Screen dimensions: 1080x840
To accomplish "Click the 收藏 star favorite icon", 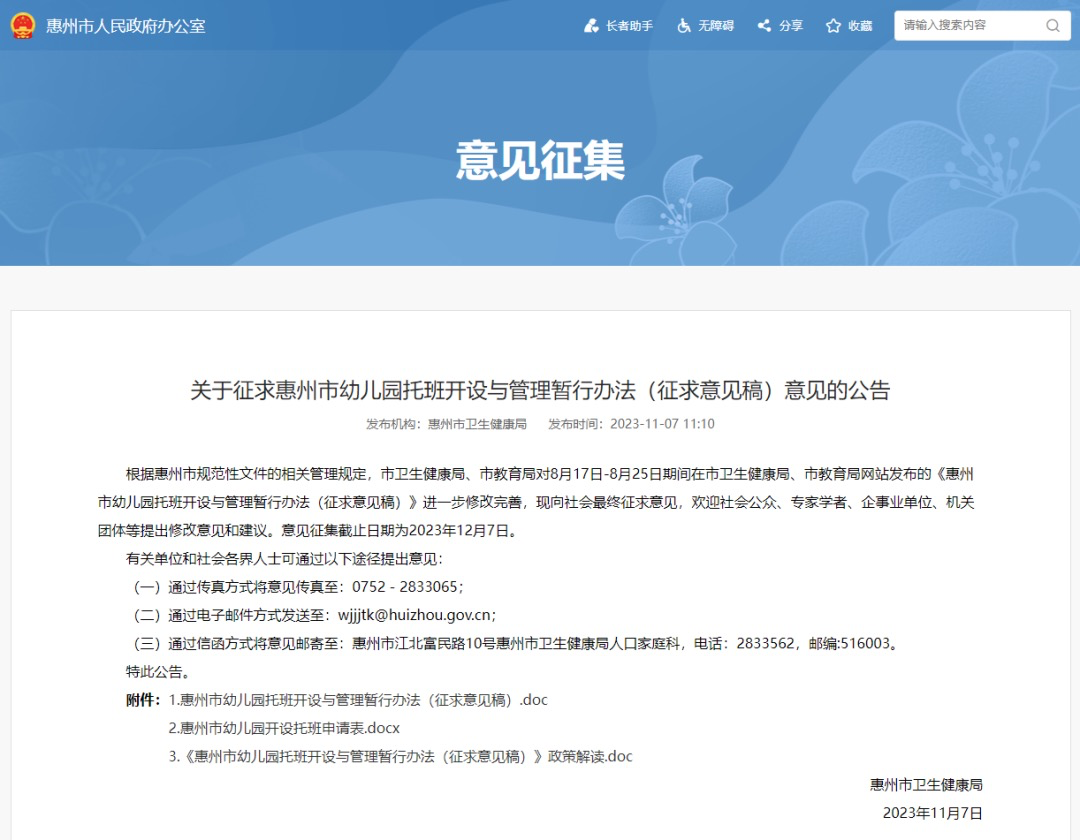I will point(833,26).
